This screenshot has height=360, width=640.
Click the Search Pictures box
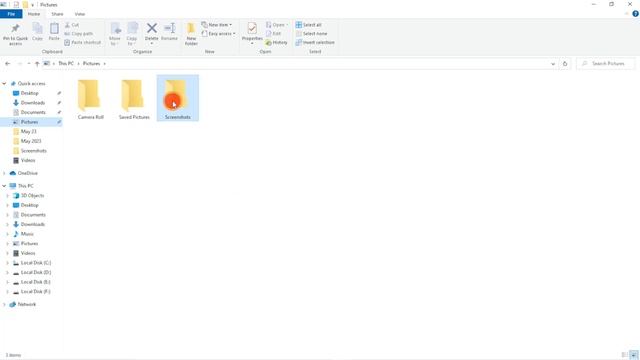coord(605,64)
